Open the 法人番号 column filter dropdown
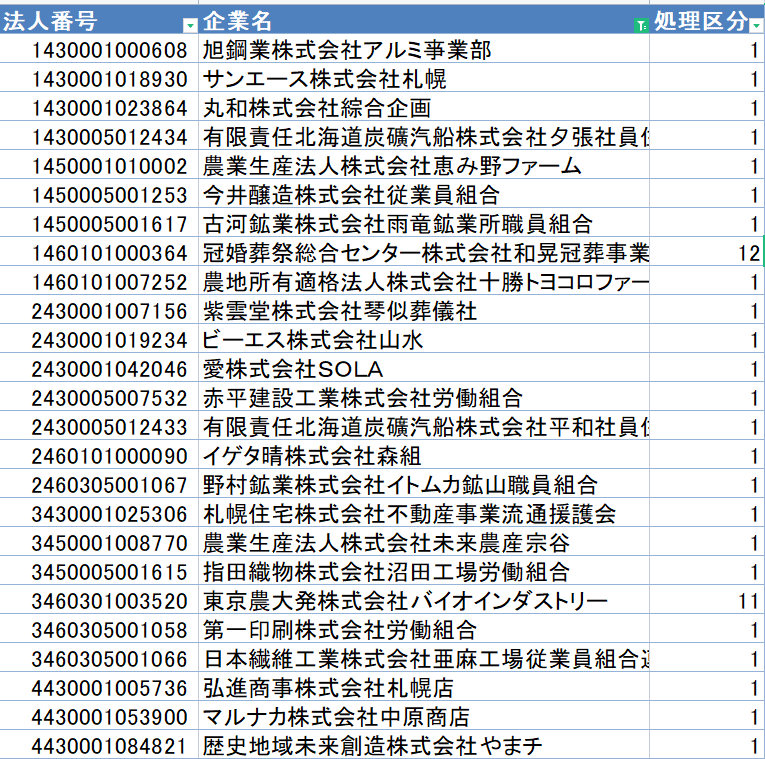 [190, 25]
